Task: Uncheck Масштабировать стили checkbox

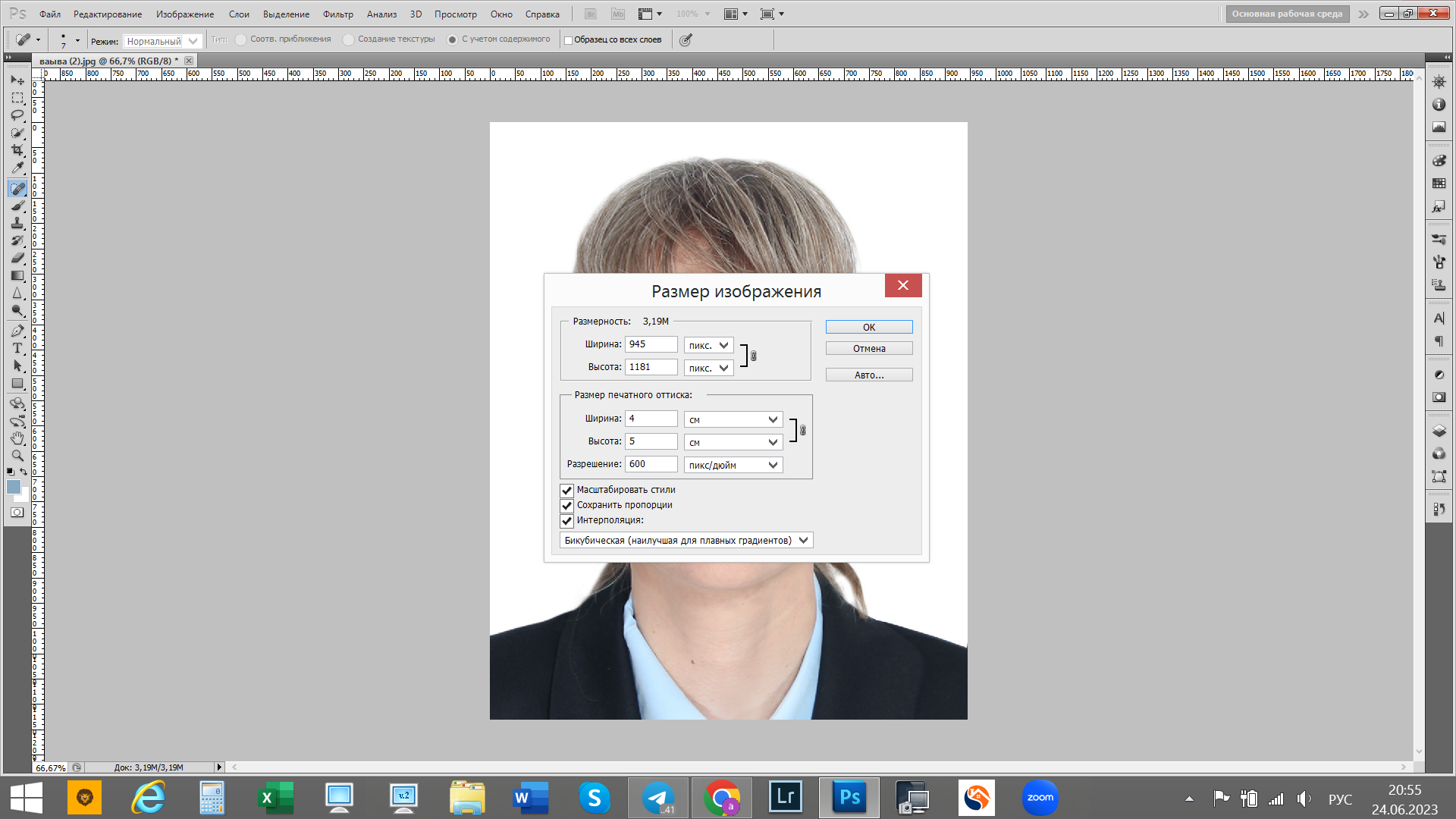Action: [x=566, y=490]
